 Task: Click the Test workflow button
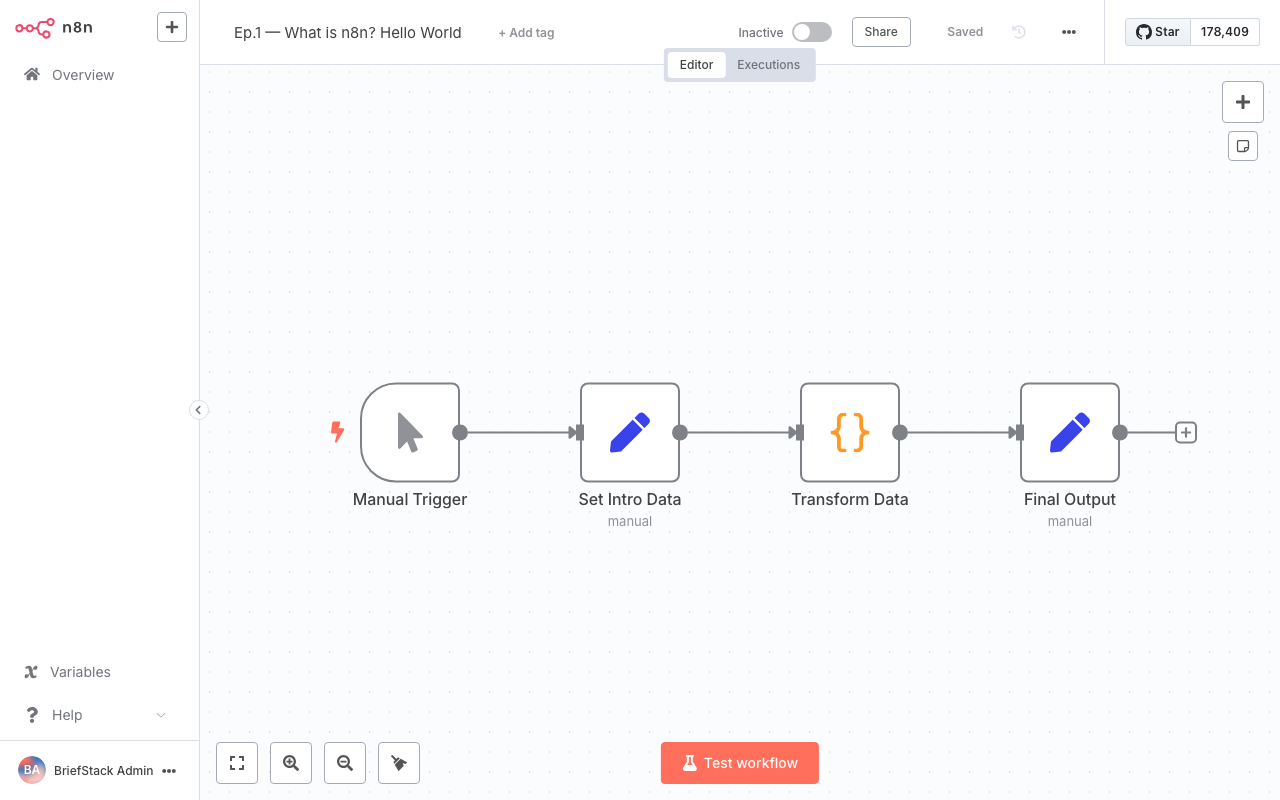point(739,763)
